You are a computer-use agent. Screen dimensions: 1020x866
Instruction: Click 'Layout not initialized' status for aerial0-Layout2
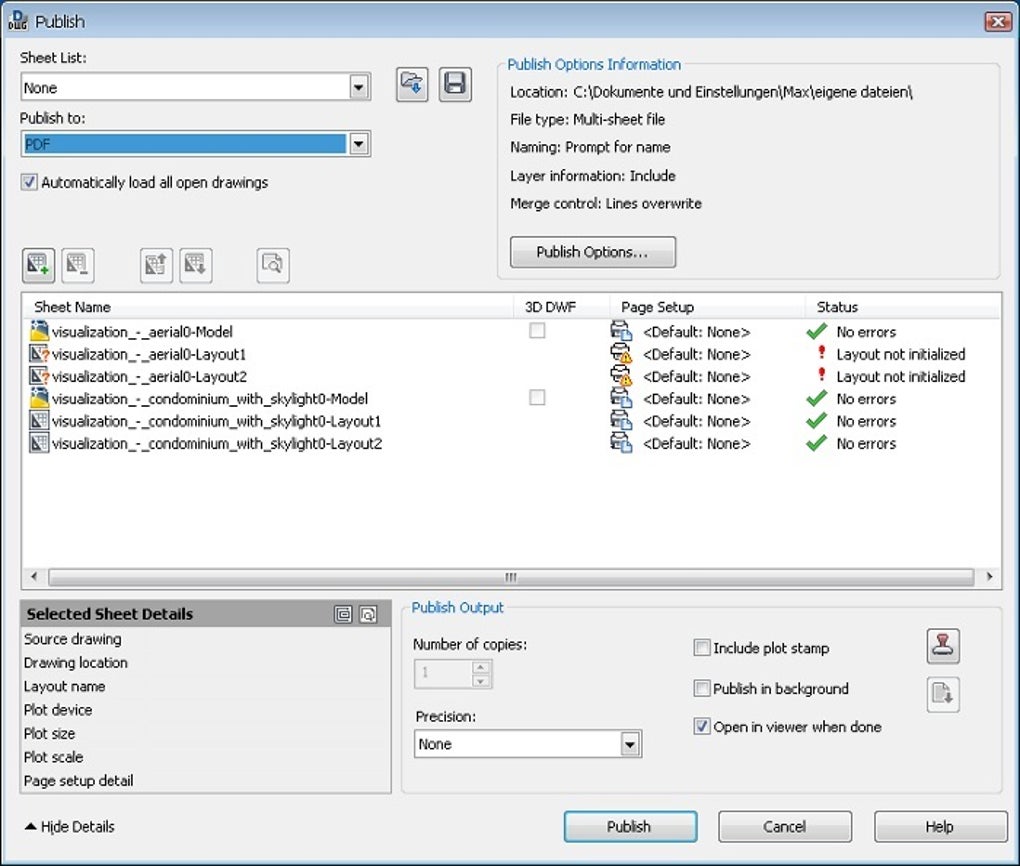pos(900,376)
